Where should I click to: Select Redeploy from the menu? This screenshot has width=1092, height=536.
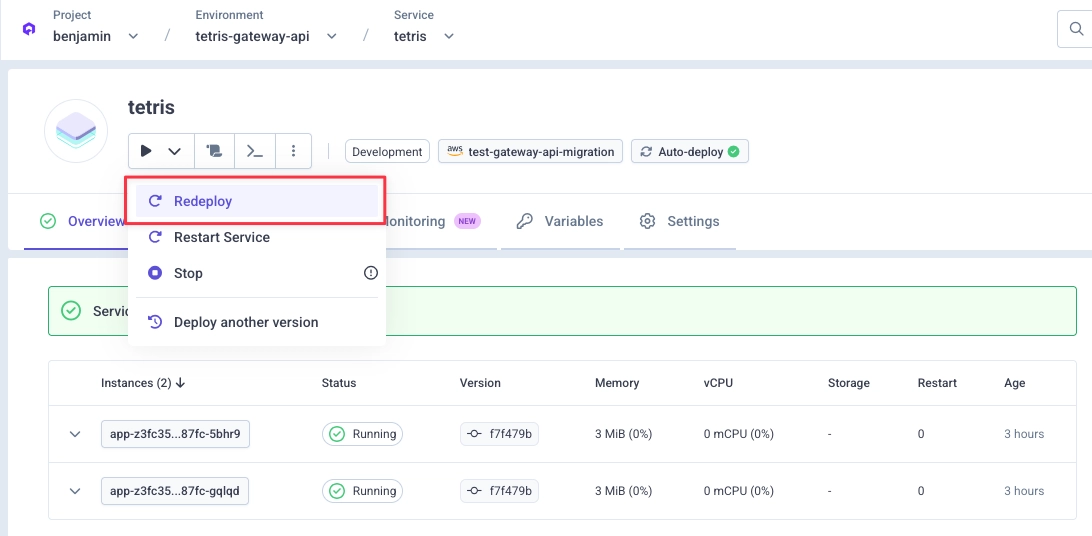click(257, 201)
